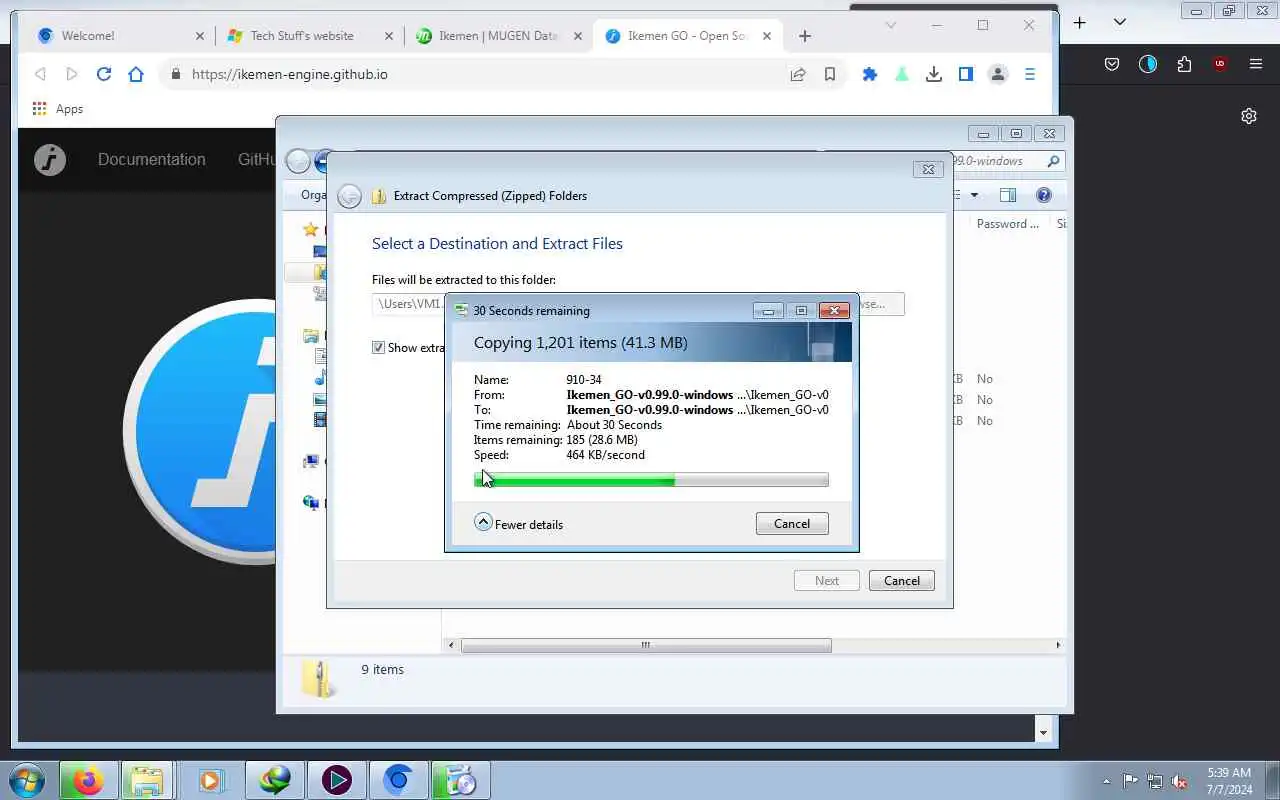Open Windows Explorer taskbar icon
This screenshot has width=1280, height=800.
(x=147, y=780)
